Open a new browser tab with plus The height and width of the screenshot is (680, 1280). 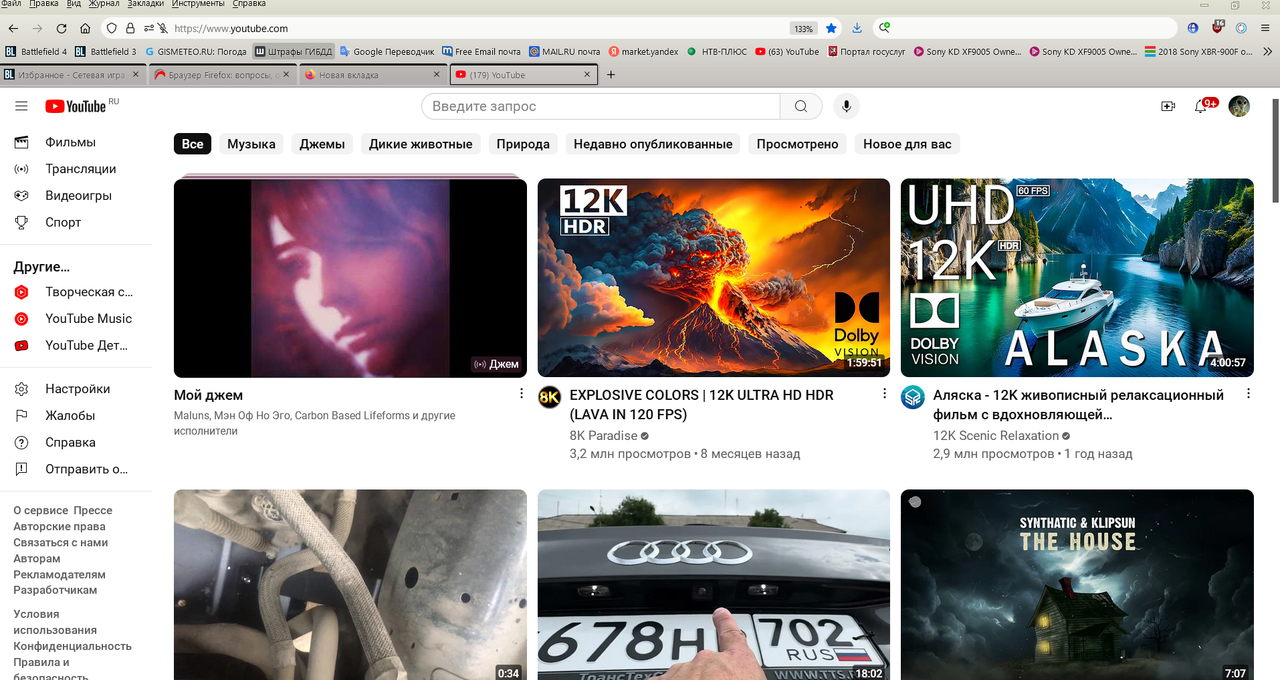(611, 75)
